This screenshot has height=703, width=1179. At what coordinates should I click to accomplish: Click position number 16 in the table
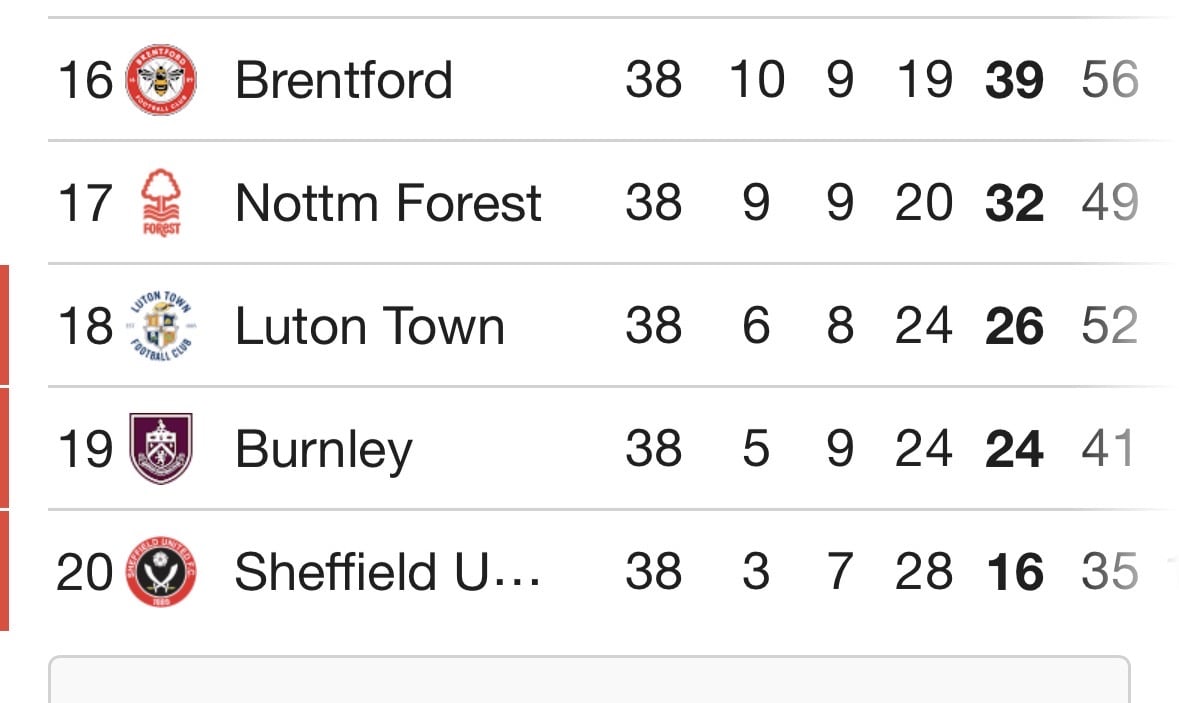tap(86, 80)
